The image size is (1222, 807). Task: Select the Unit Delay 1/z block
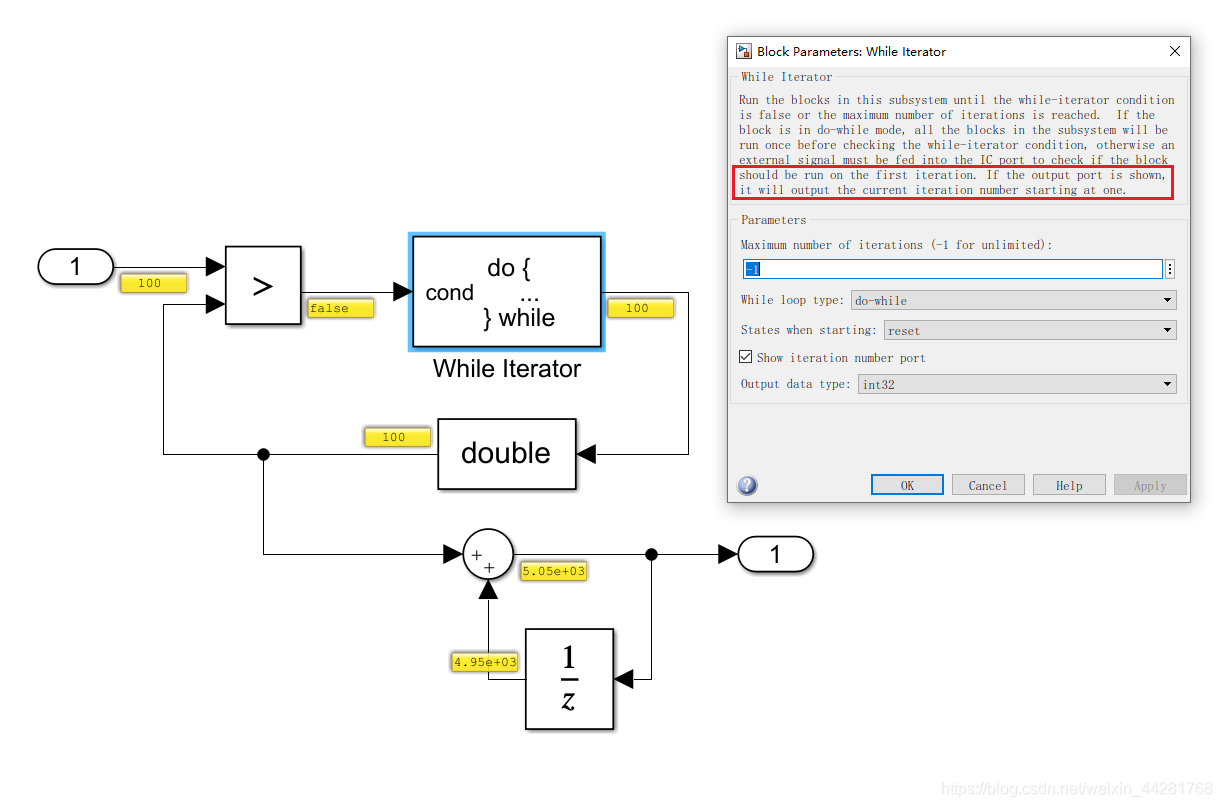569,679
